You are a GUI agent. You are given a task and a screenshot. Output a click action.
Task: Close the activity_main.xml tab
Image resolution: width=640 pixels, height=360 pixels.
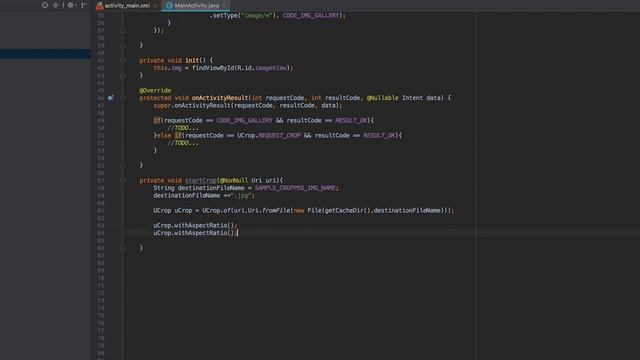pos(156,5)
